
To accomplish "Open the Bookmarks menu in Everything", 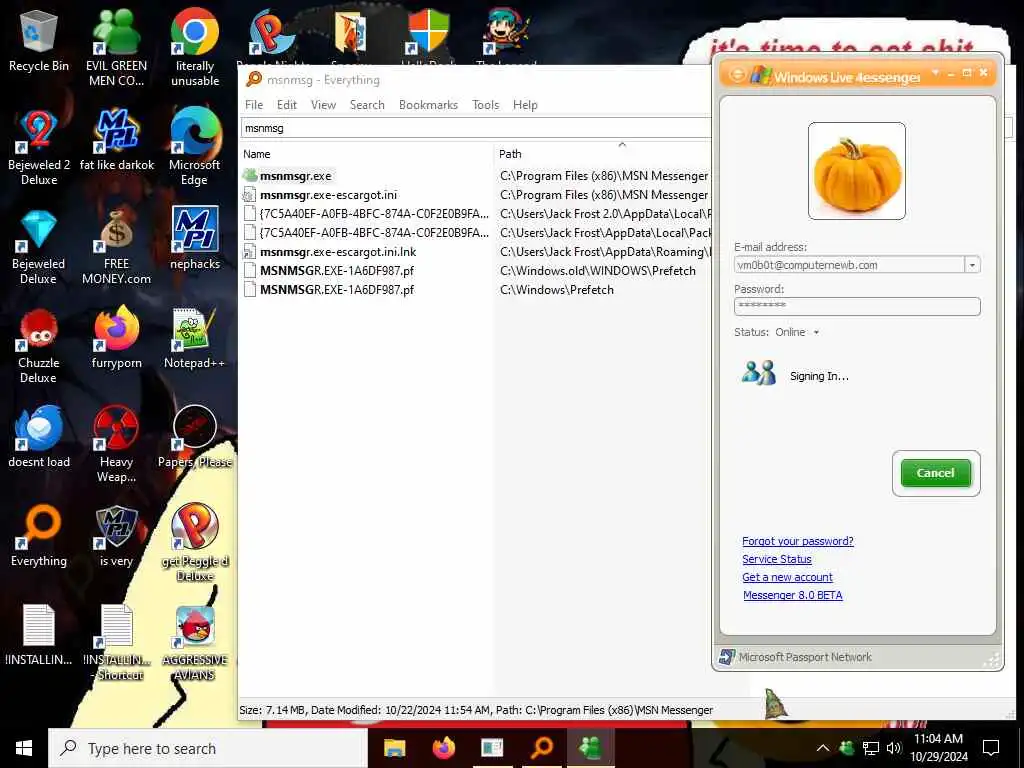I will [428, 104].
